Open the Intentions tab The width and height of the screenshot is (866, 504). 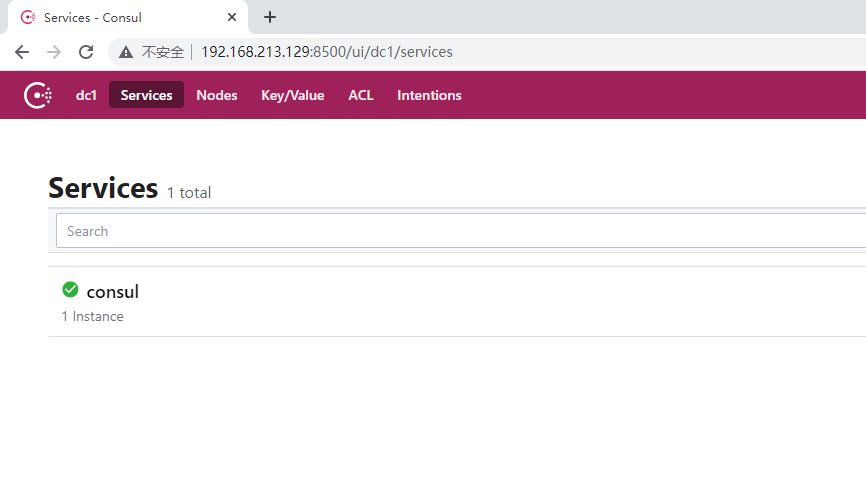(x=429, y=95)
